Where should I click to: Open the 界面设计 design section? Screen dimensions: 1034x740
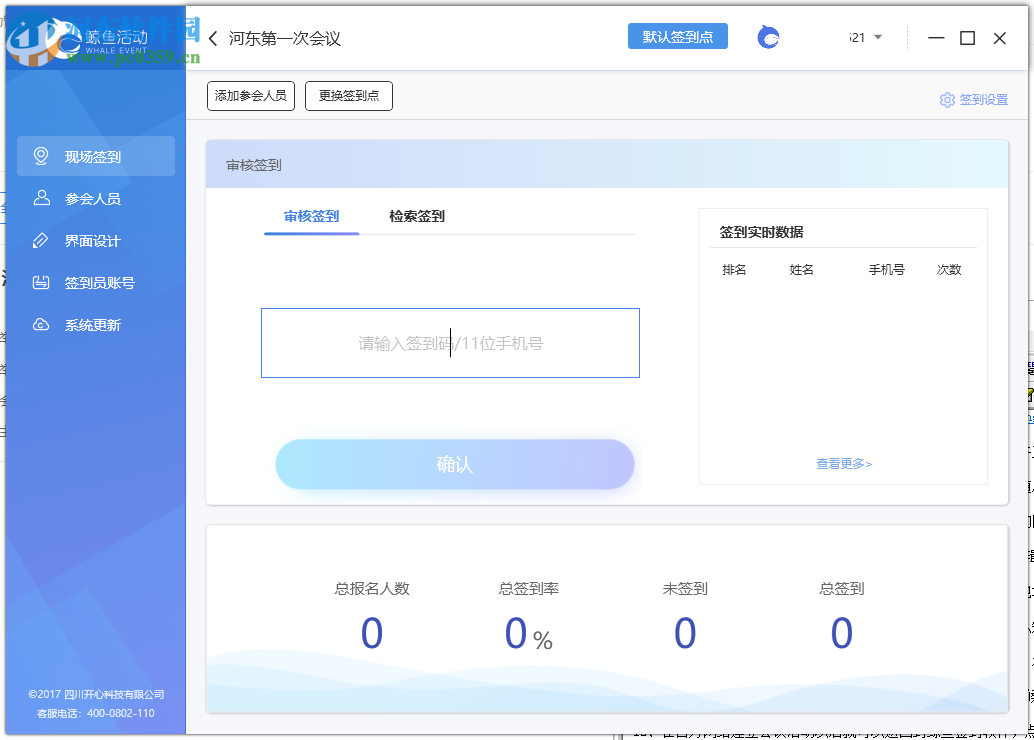click(x=96, y=240)
